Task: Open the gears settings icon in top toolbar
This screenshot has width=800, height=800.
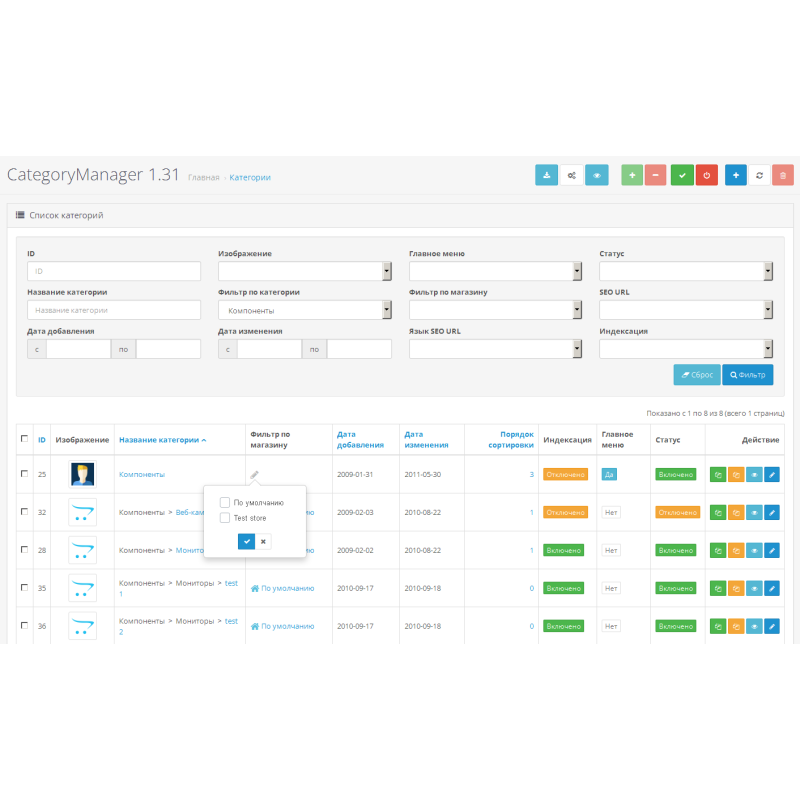Action: click(x=572, y=175)
